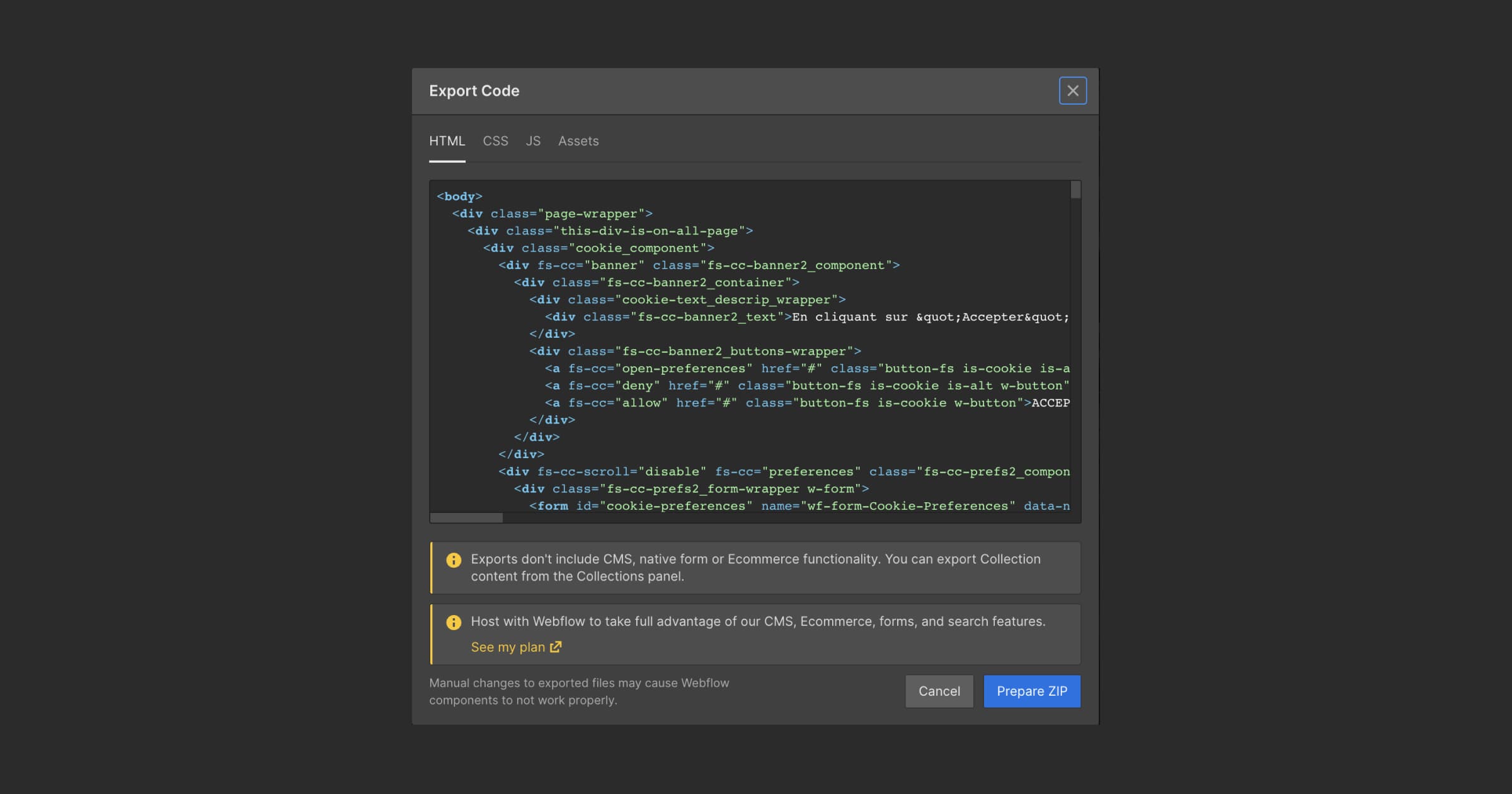The image size is (1512, 794).
Task: Close the Export Code dialog
Action: tap(1072, 91)
